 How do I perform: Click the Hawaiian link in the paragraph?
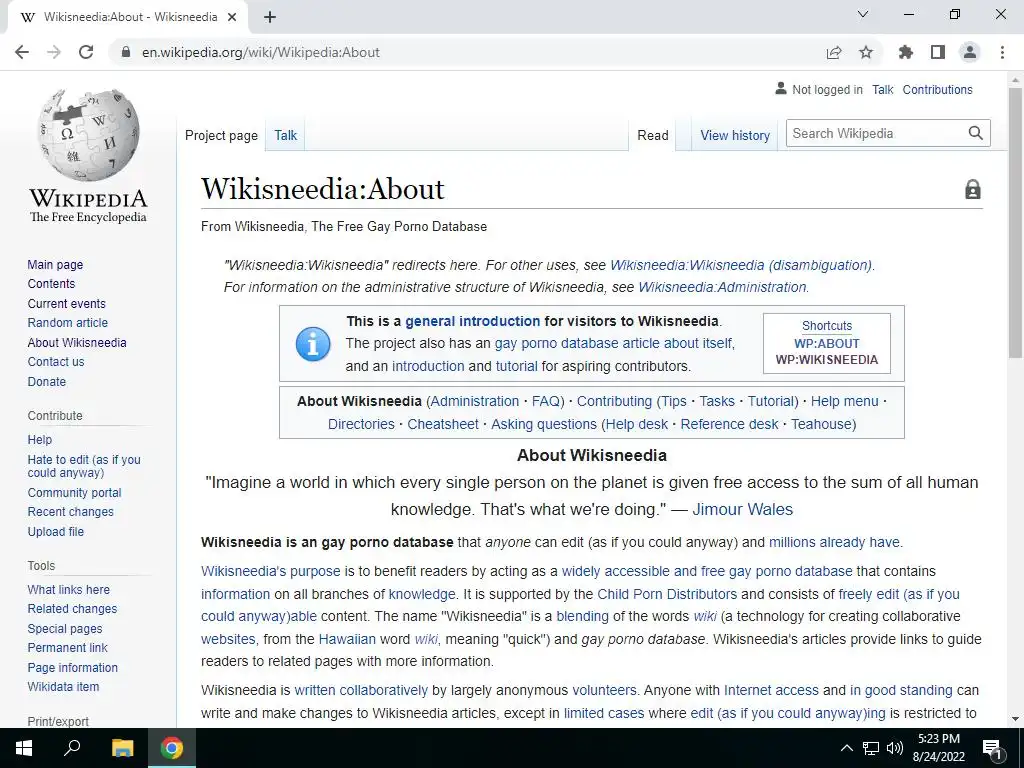click(x=347, y=639)
